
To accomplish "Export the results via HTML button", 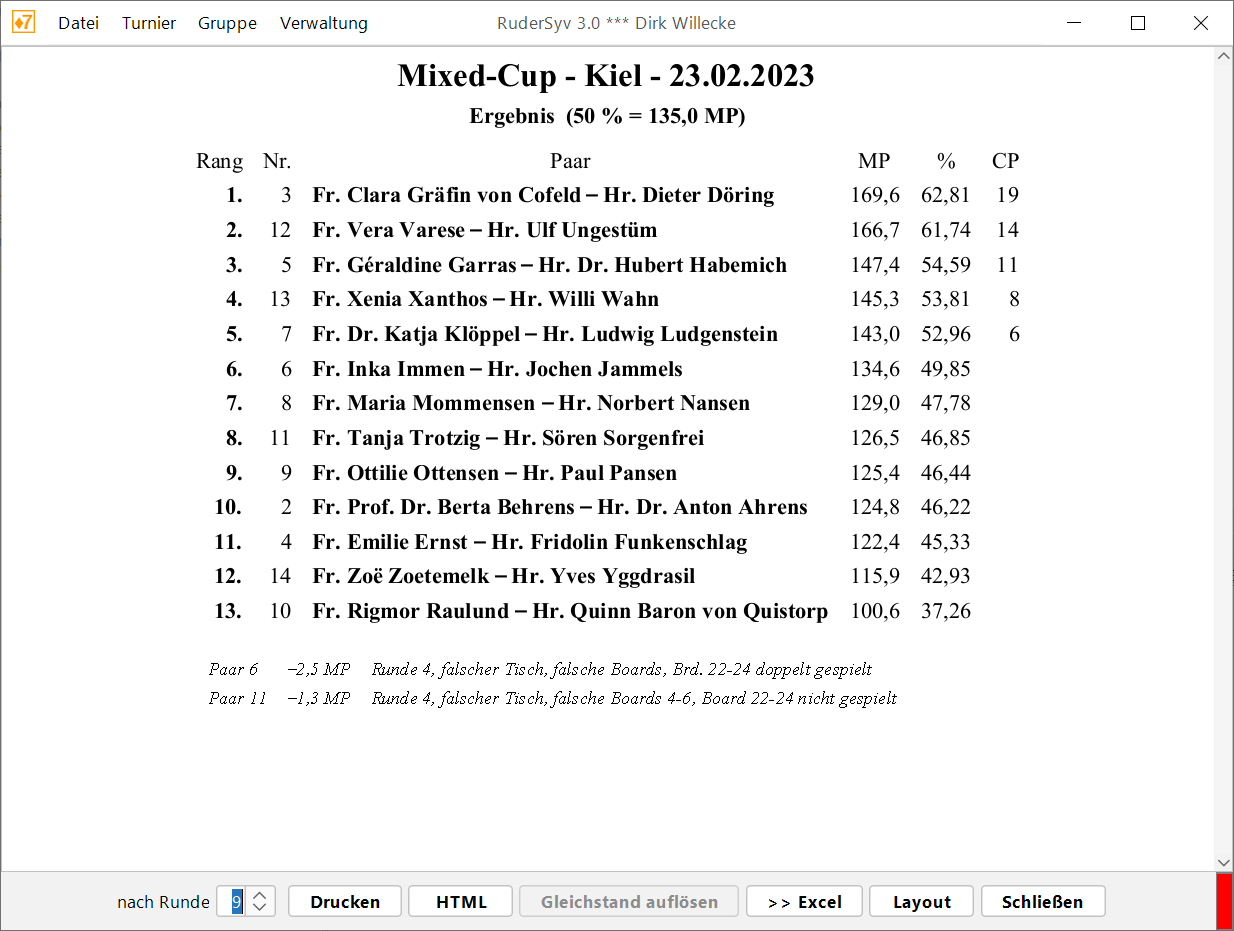I will (x=461, y=902).
